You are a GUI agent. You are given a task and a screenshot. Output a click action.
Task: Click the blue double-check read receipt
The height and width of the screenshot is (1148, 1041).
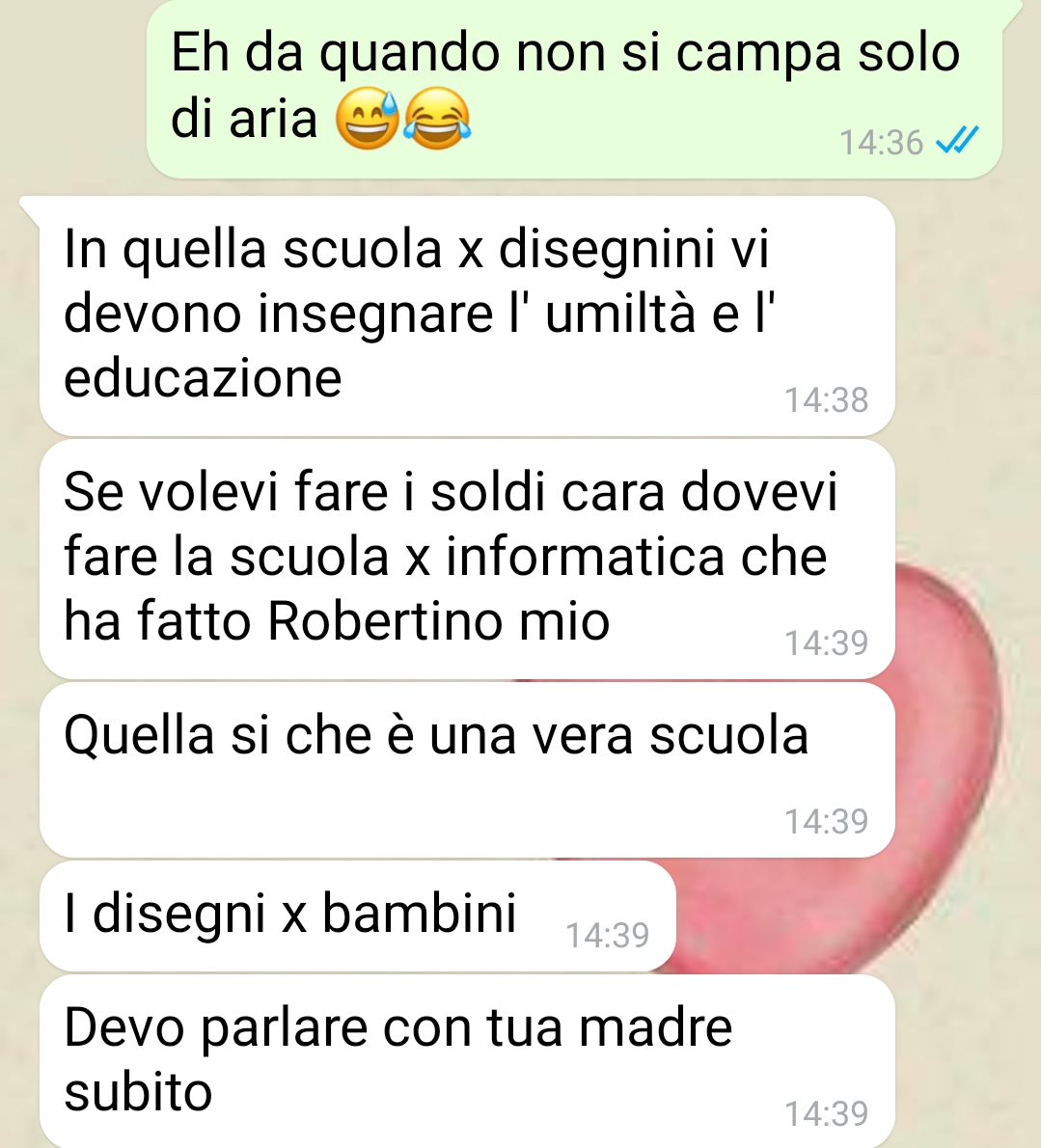pyautogui.click(x=957, y=141)
